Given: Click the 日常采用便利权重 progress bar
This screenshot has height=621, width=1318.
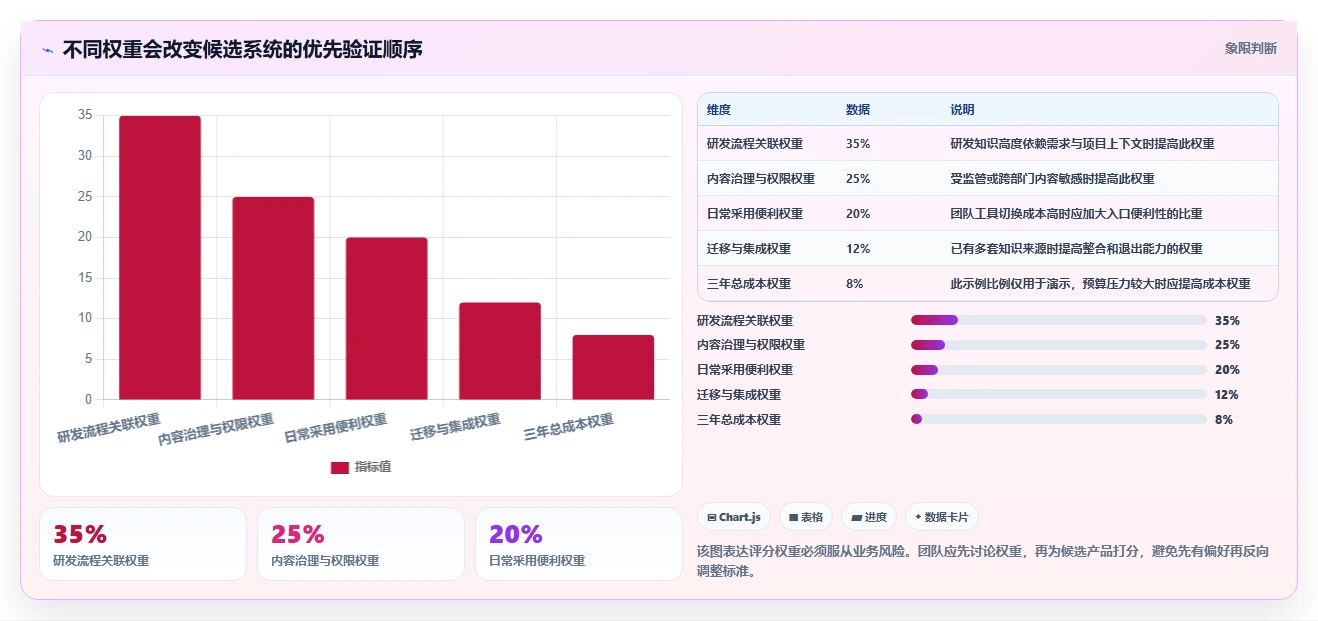Looking at the screenshot, I should (1058, 370).
